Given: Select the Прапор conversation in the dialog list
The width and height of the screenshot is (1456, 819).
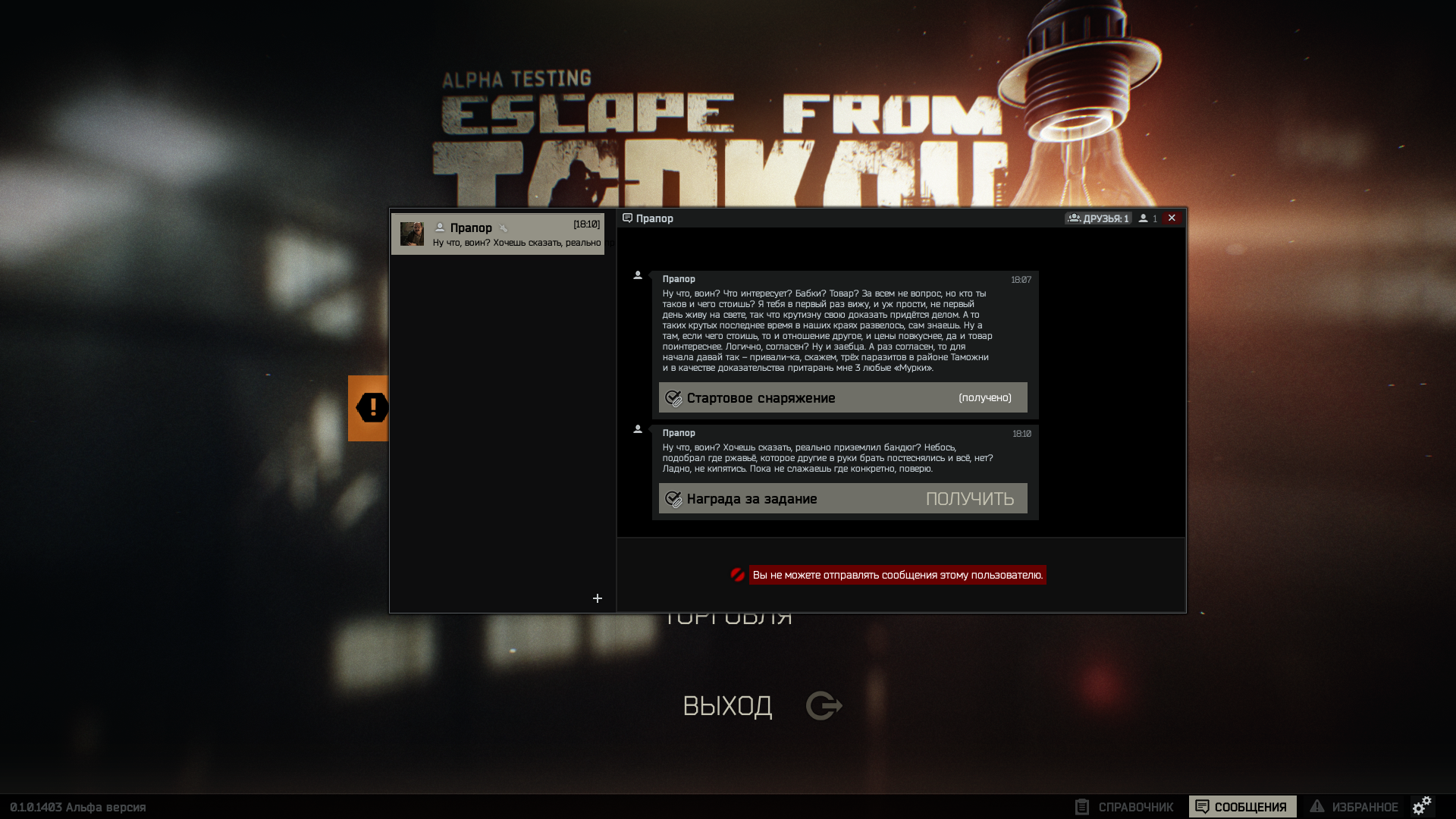Looking at the screenshot, I should point(497,234).
